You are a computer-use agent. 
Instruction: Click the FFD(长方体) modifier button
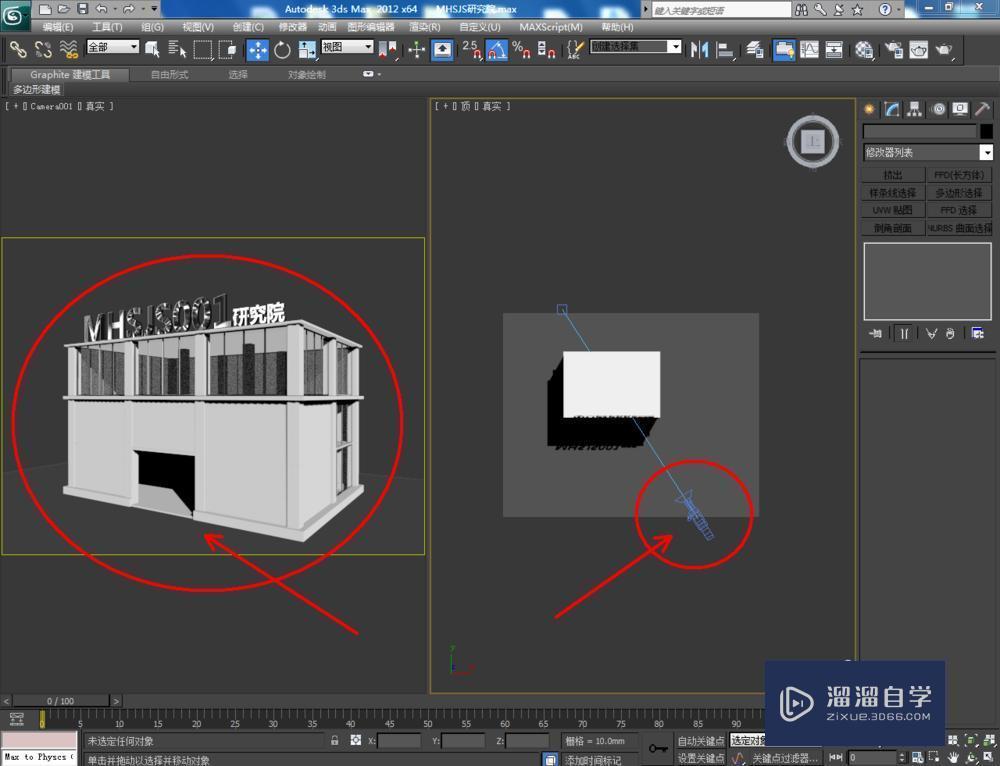tap(958, 175)
